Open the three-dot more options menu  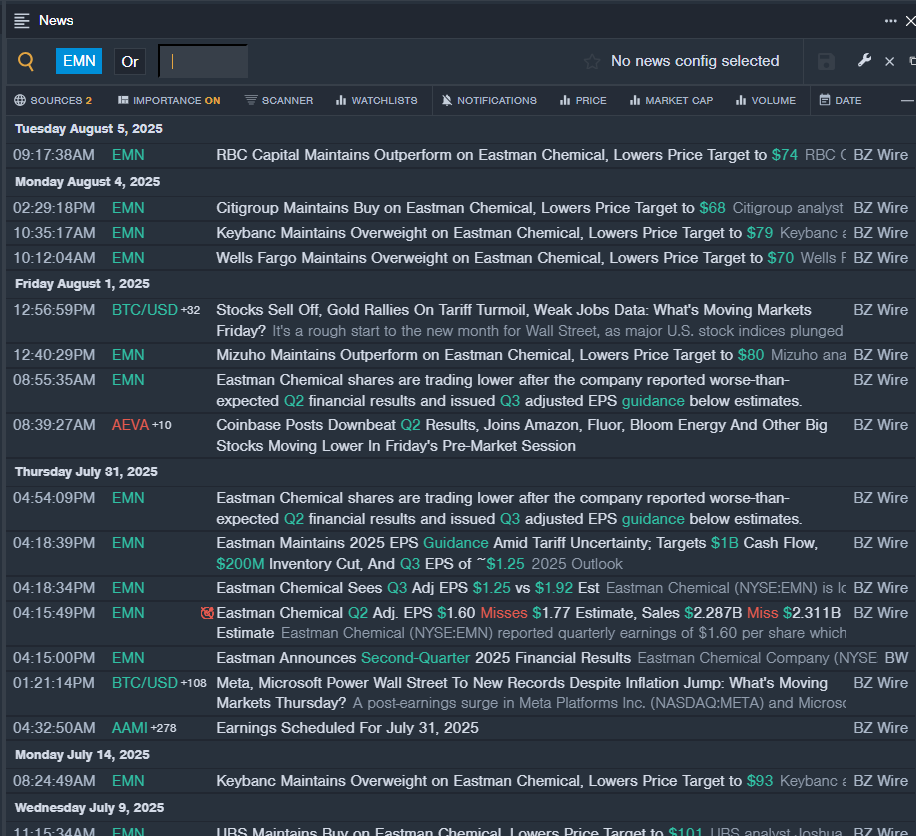click(x=890, y=21)
